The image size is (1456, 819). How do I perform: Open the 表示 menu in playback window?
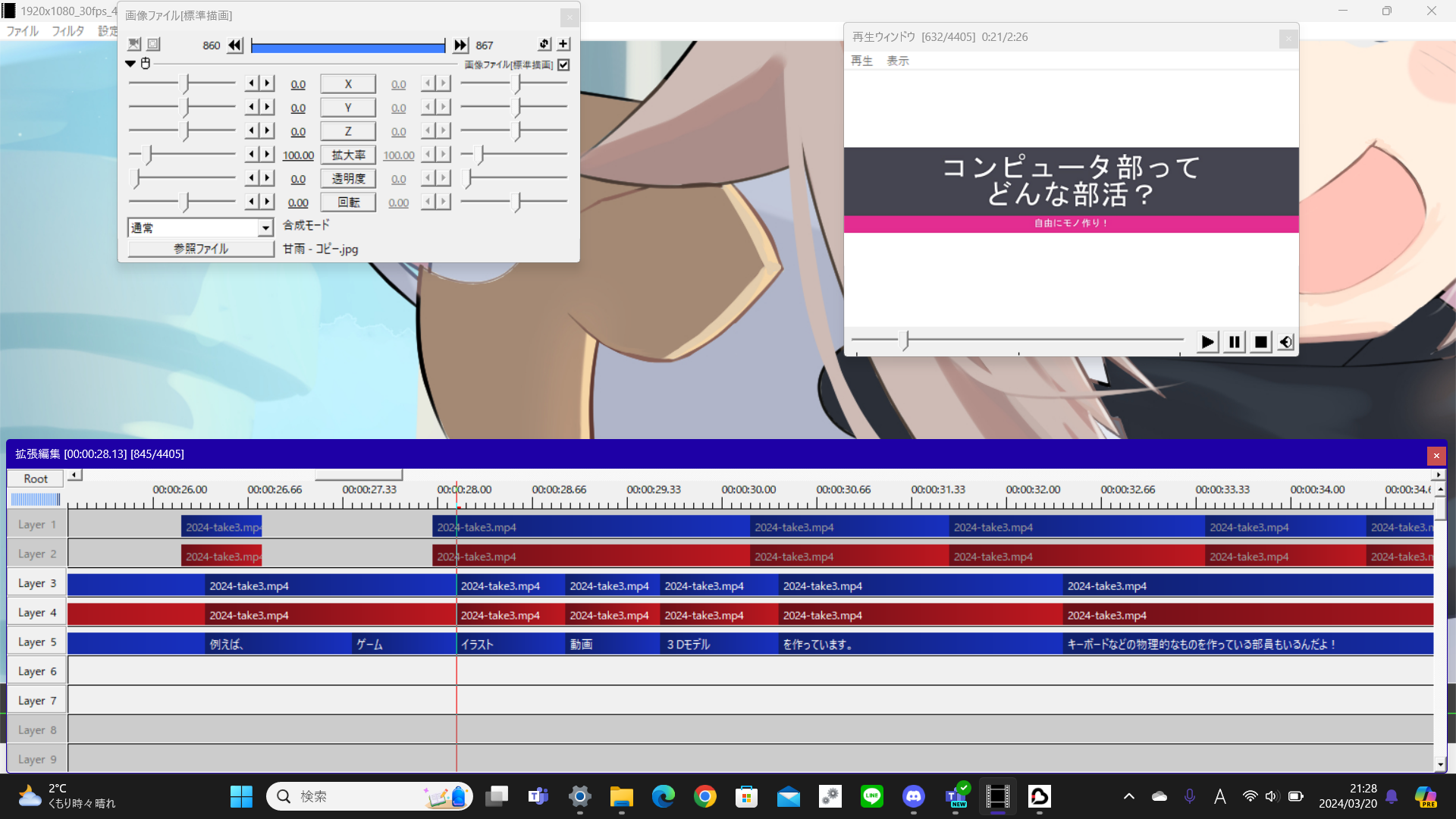(898, 61)
